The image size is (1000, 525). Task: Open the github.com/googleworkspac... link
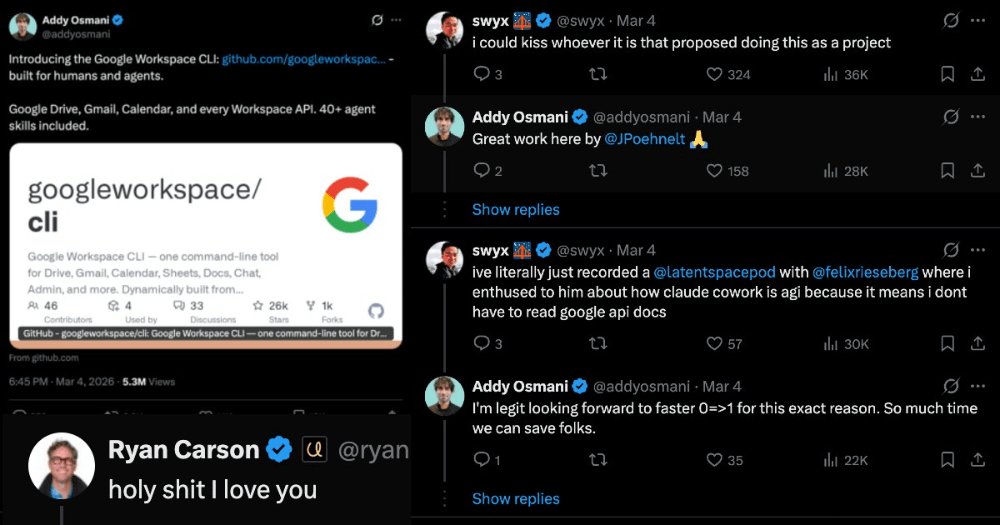304,59
